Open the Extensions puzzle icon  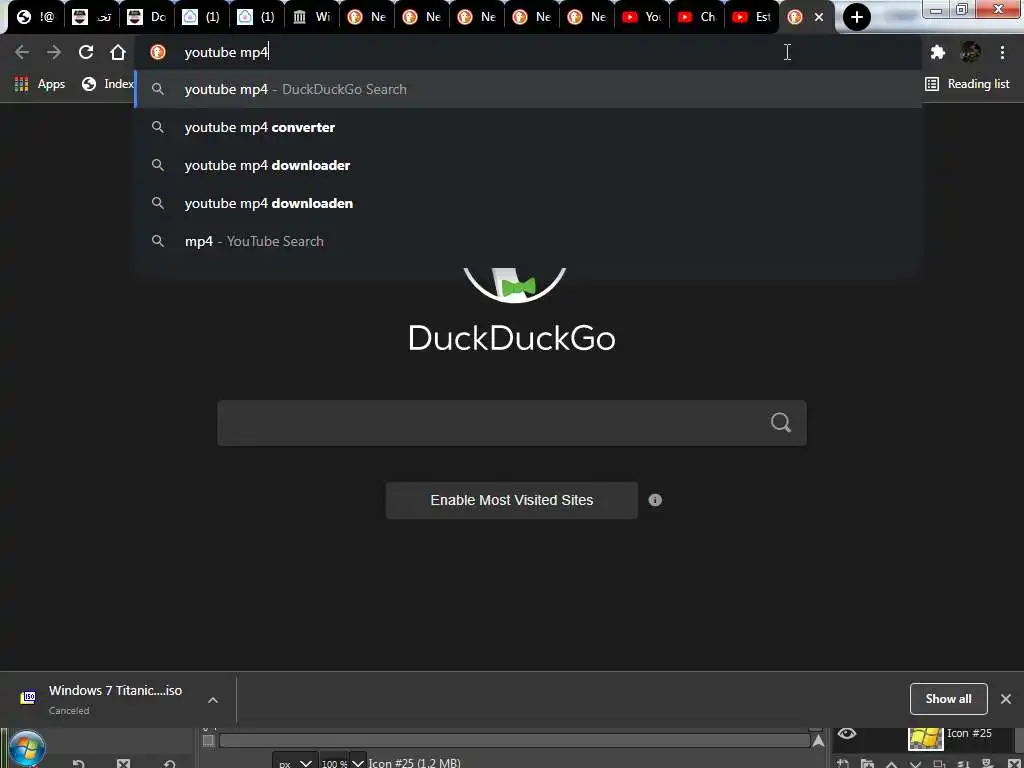pos(938,52)
